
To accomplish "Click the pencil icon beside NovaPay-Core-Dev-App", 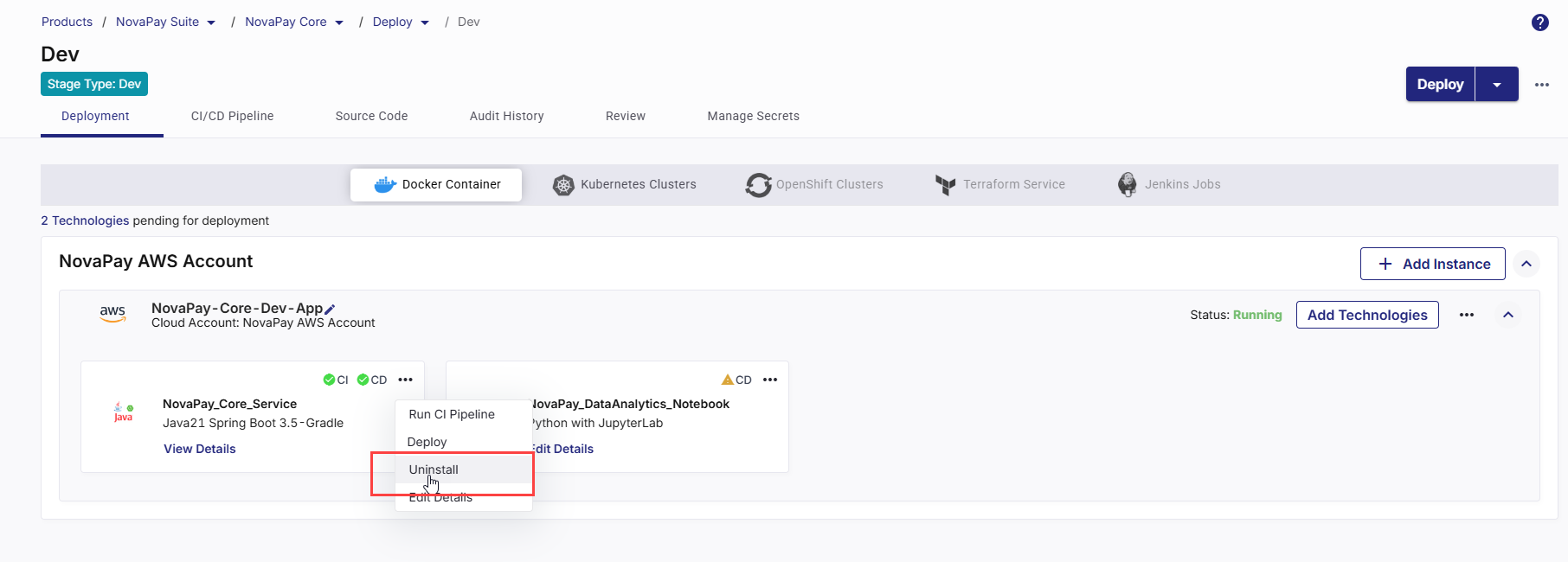I will [x=330, y=309].
